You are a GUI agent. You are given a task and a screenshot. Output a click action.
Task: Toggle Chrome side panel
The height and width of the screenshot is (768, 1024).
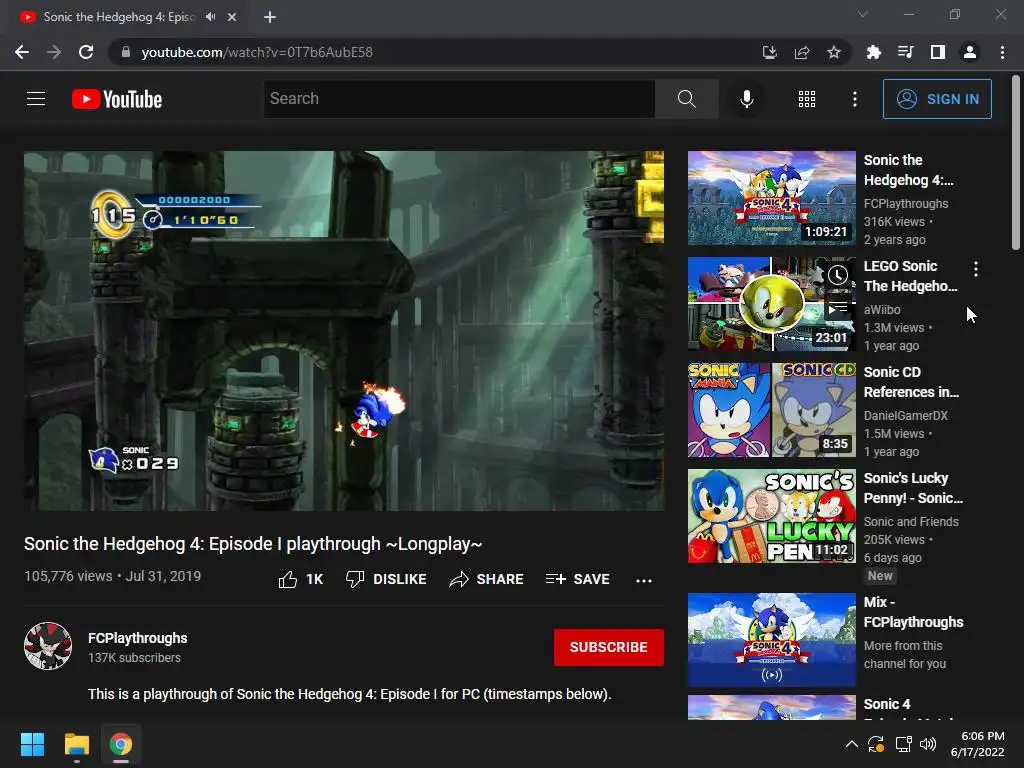938,52
